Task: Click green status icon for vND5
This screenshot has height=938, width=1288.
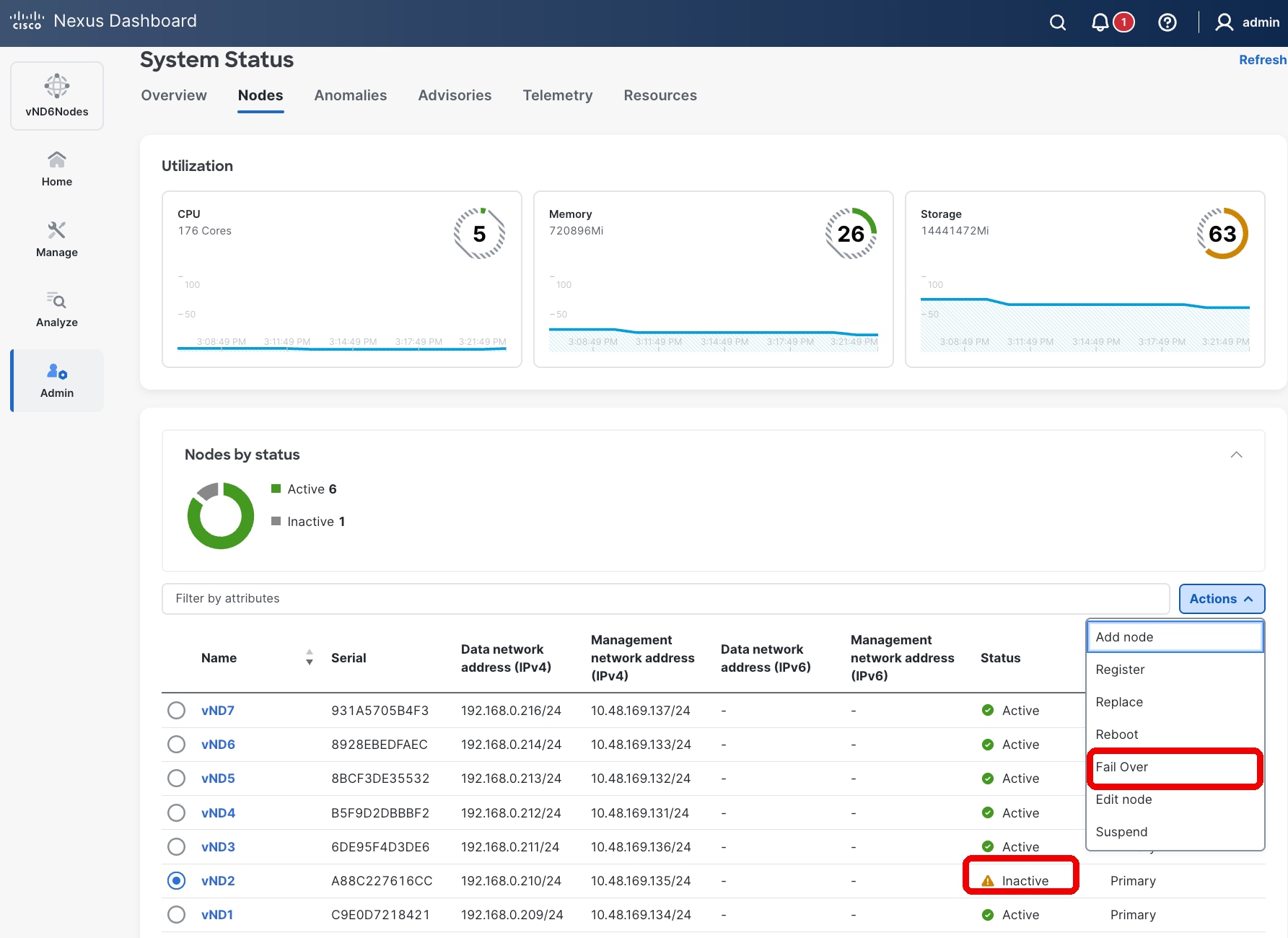Action: pyautogui.click(x=988, y=778)
